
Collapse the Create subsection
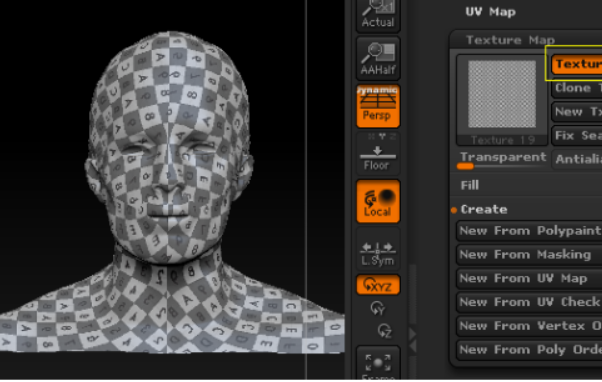click(484, 210)
